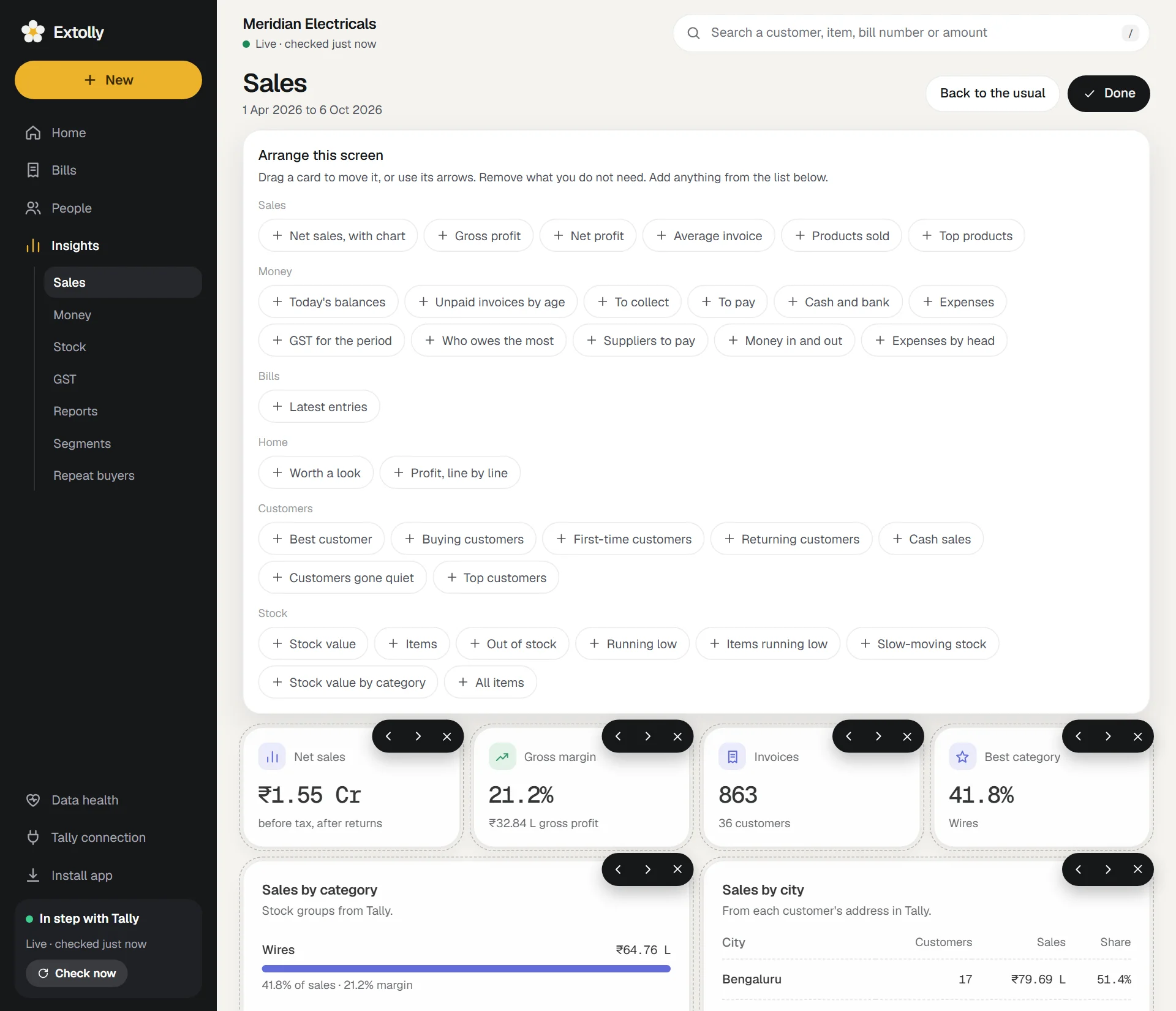Move Invoices card left
The height and width of the screenshot is (1011, 1176).
[848, 736]
